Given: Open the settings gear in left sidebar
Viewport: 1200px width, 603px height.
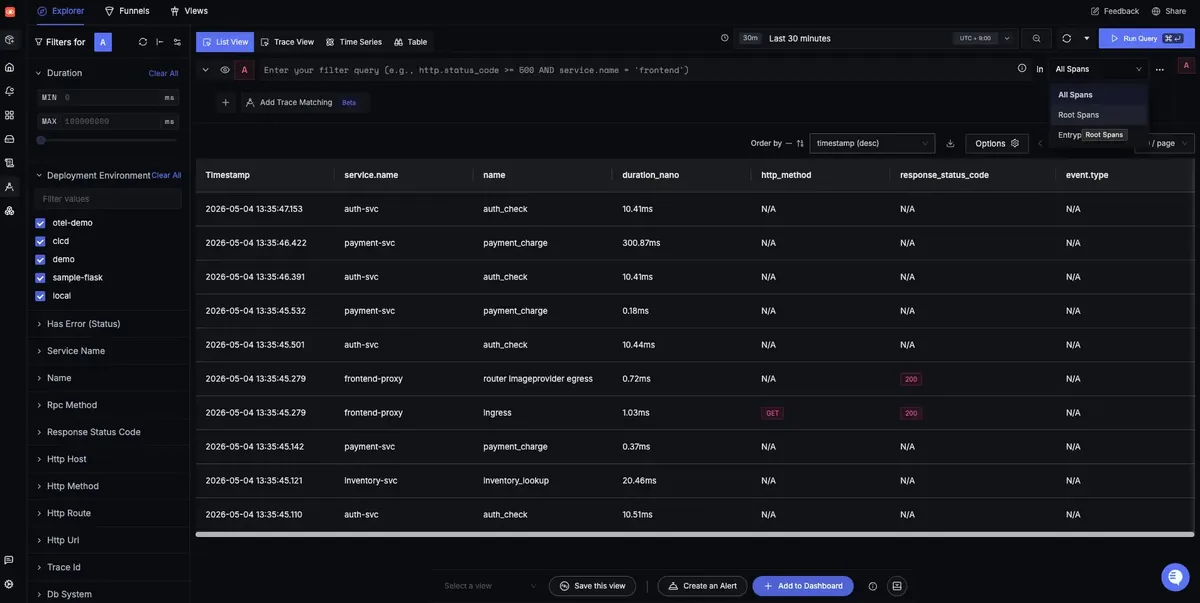Looking at the screenshot, I should (9, 584).
